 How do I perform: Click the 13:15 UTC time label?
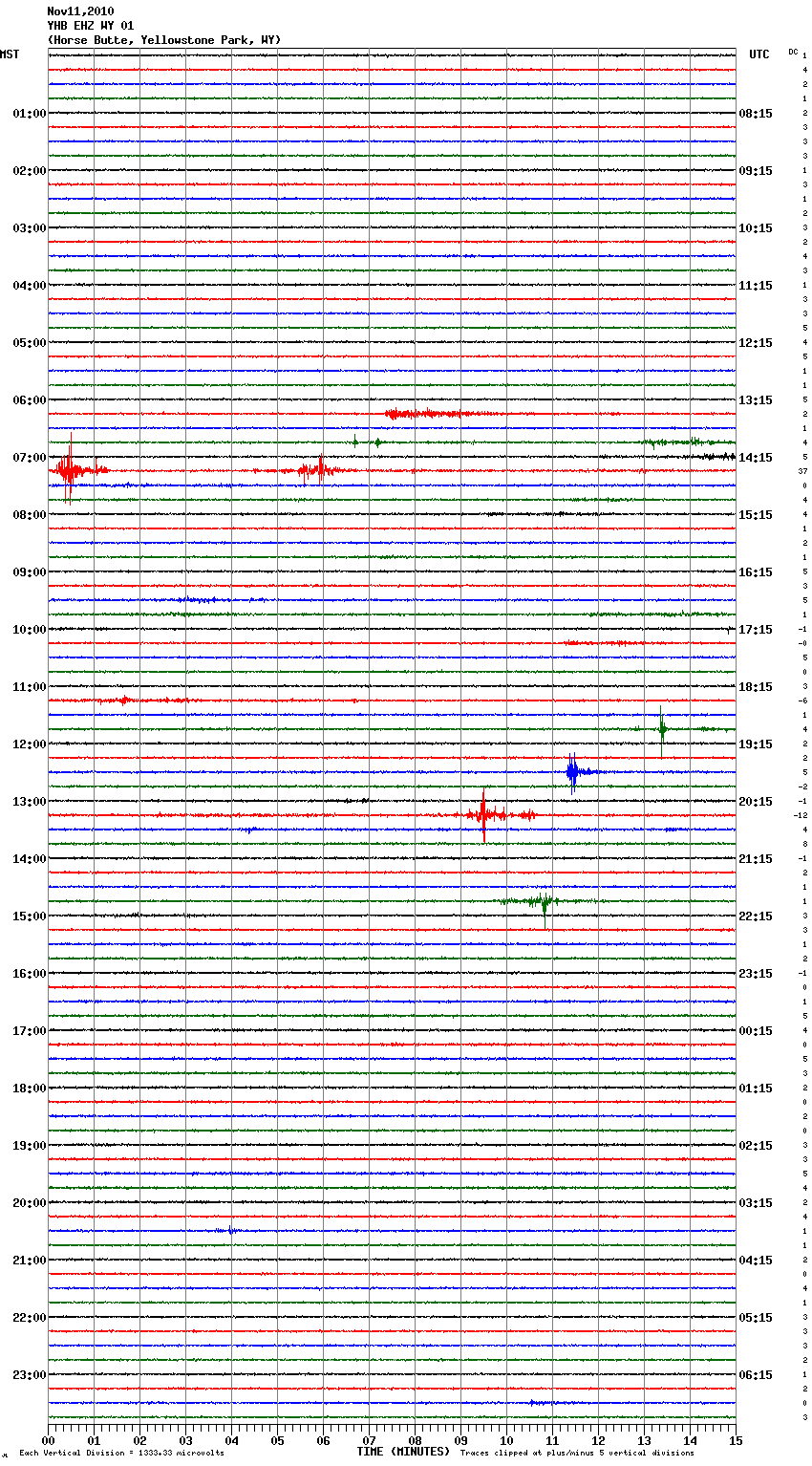(x=756, y=400)
